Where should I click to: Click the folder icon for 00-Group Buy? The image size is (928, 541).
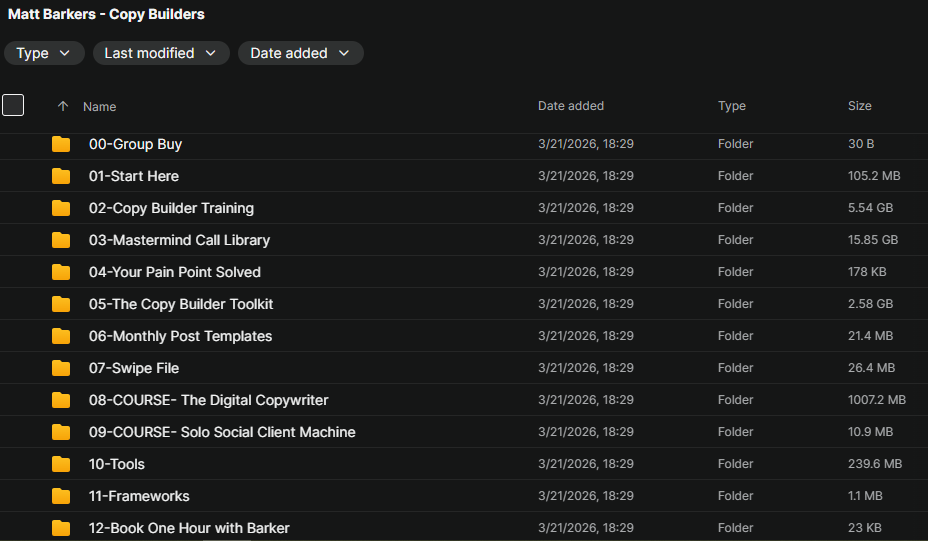coord(61,144)
